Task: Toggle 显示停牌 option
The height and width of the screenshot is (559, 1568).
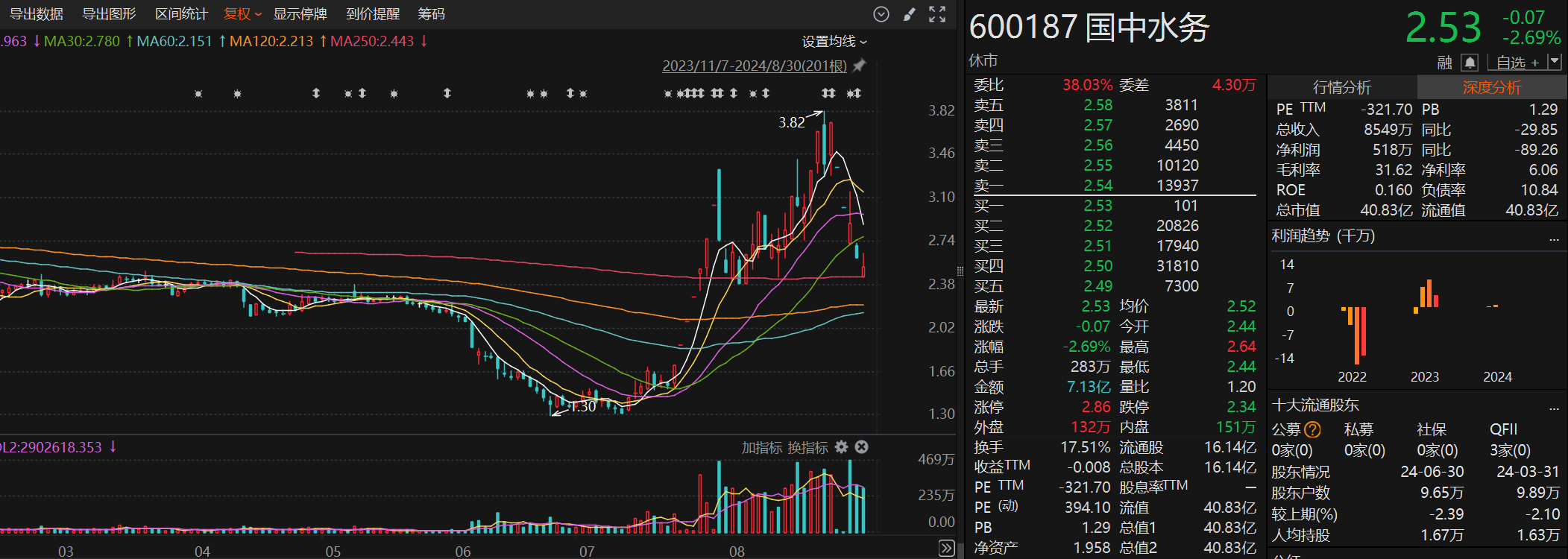Action: coord(300,14)
